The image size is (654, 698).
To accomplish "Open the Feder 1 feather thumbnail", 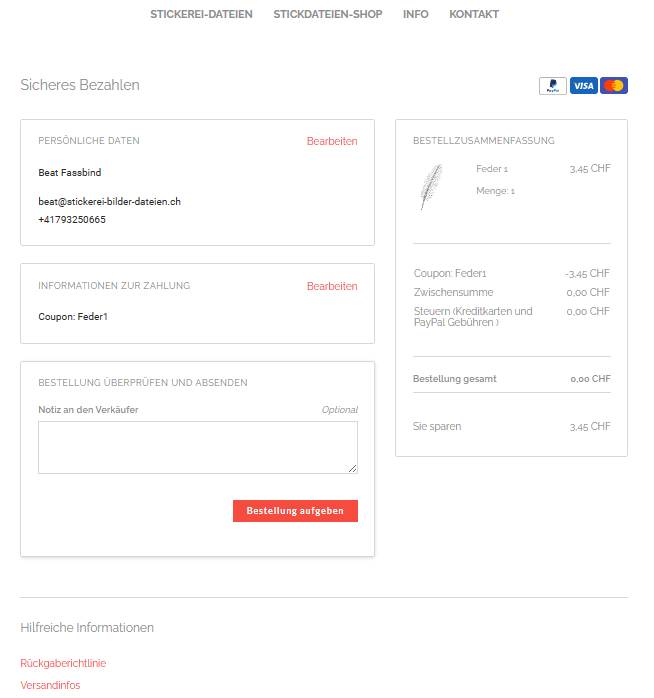I will 431,187.
